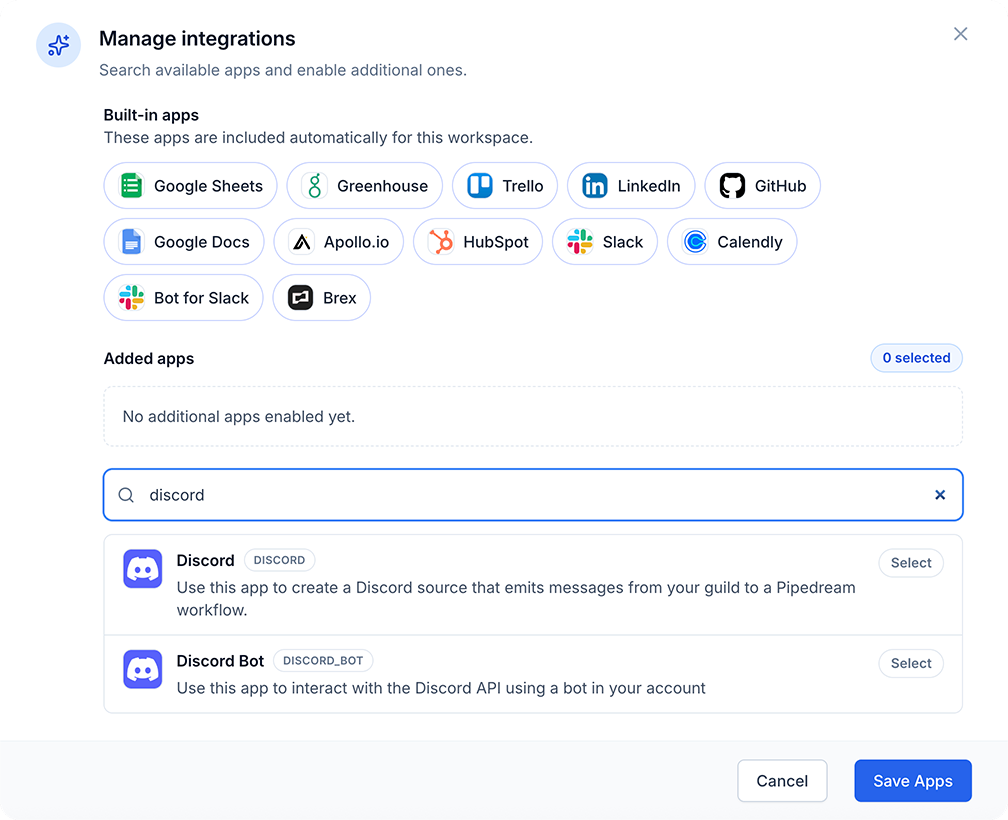This screenshot has width=1008, height=820.
Task: Select the Discord Bot app
Action: 911,663
